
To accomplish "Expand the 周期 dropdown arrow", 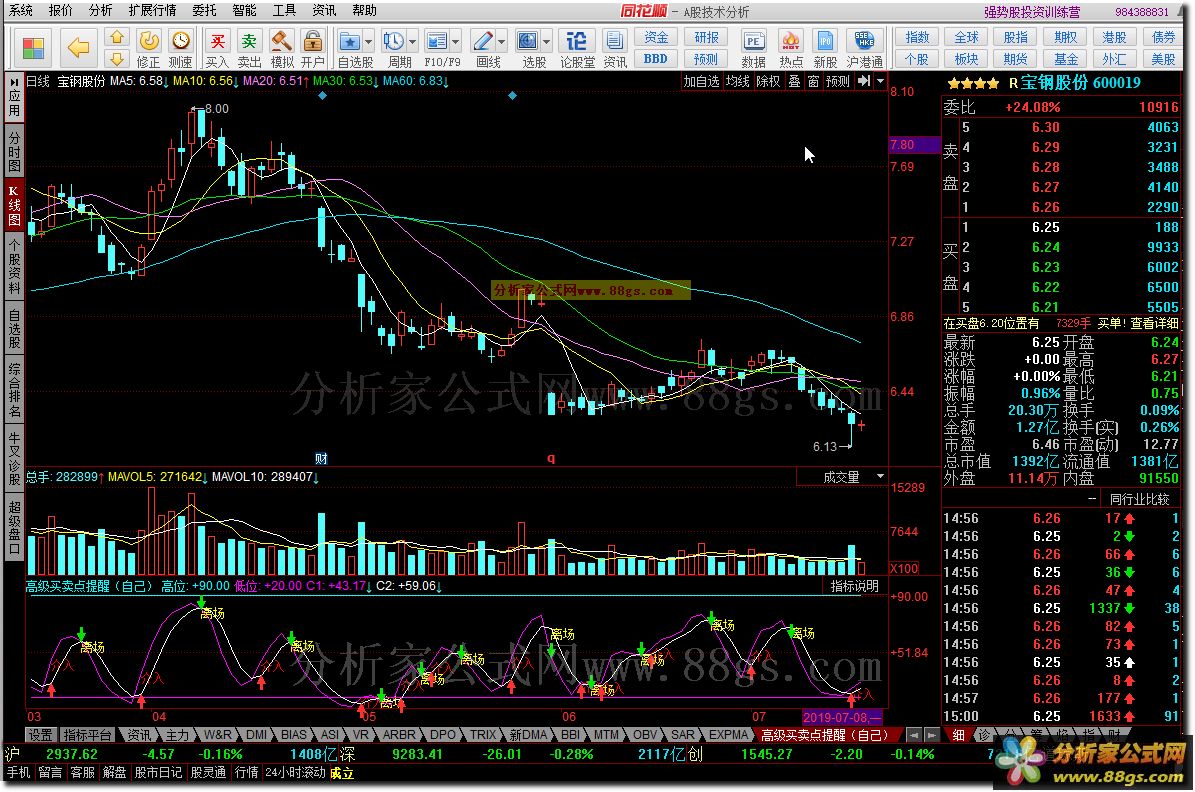I will [412, 41].
